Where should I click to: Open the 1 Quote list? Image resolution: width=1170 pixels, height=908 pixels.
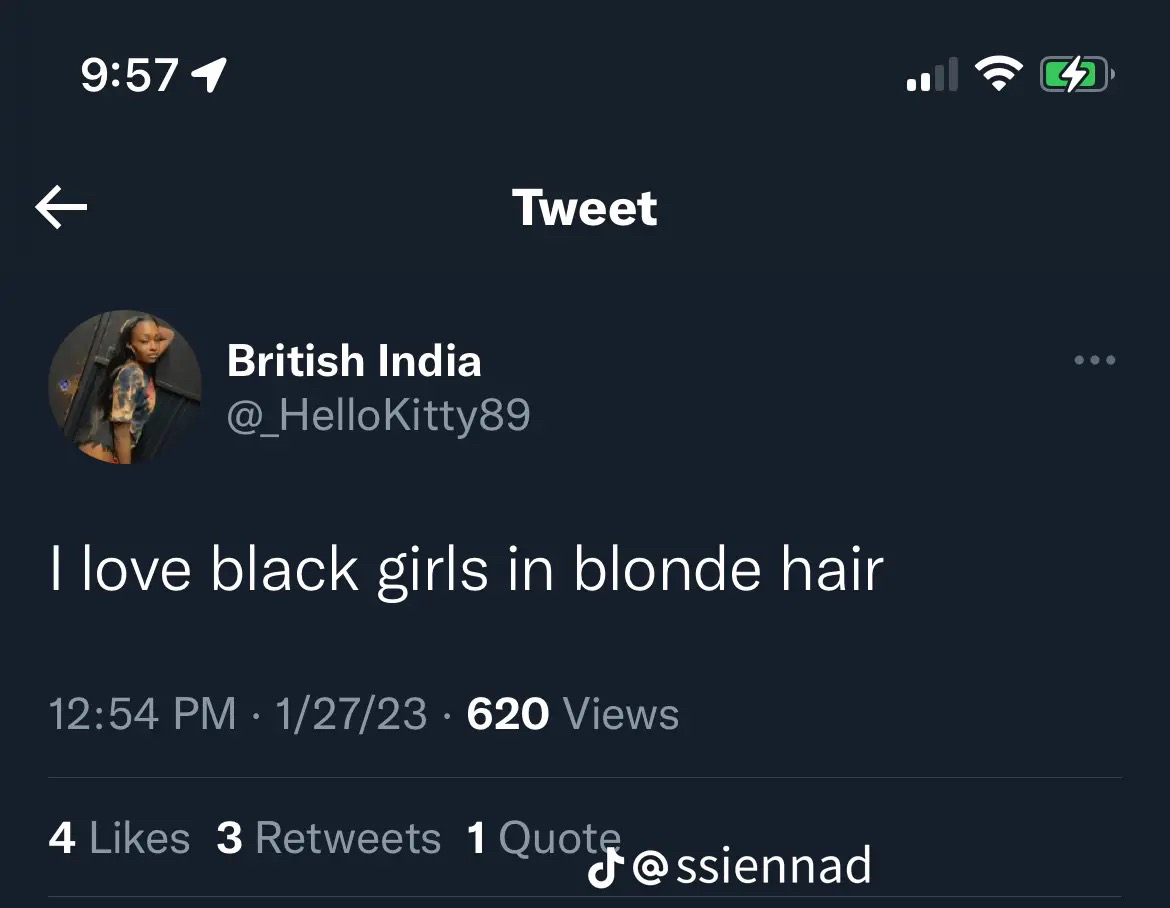tap(544, 838)
